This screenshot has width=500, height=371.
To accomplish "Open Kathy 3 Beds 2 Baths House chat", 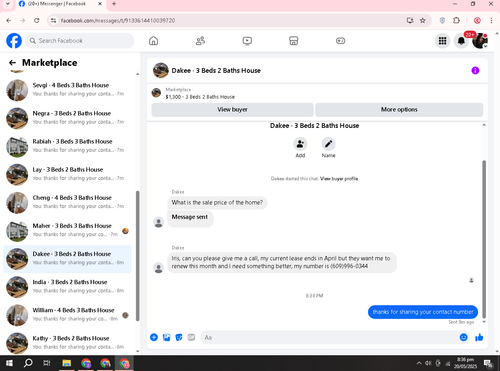I will 67,343.
